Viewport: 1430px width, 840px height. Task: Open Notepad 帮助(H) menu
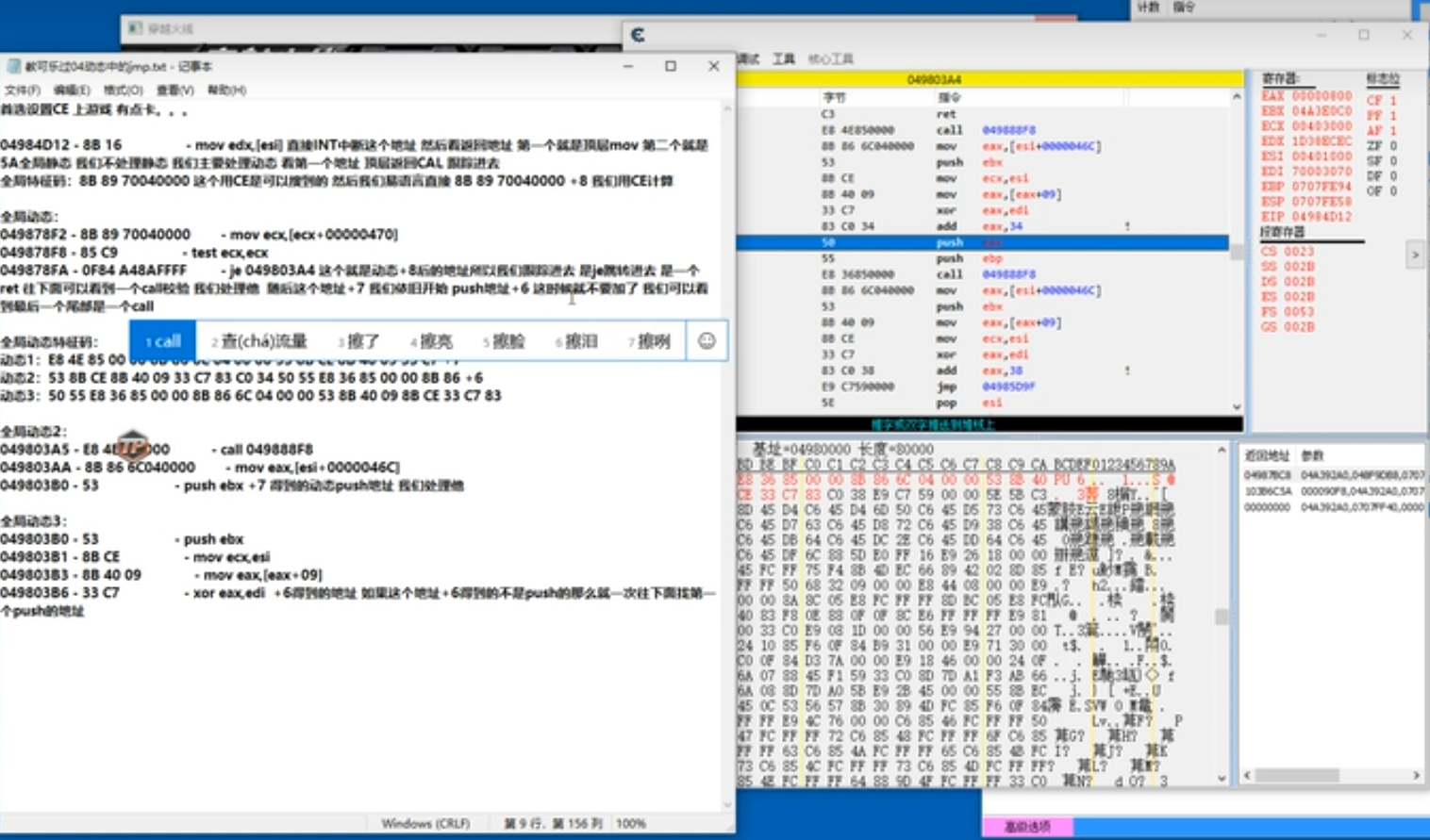click(x=226, y=91)
